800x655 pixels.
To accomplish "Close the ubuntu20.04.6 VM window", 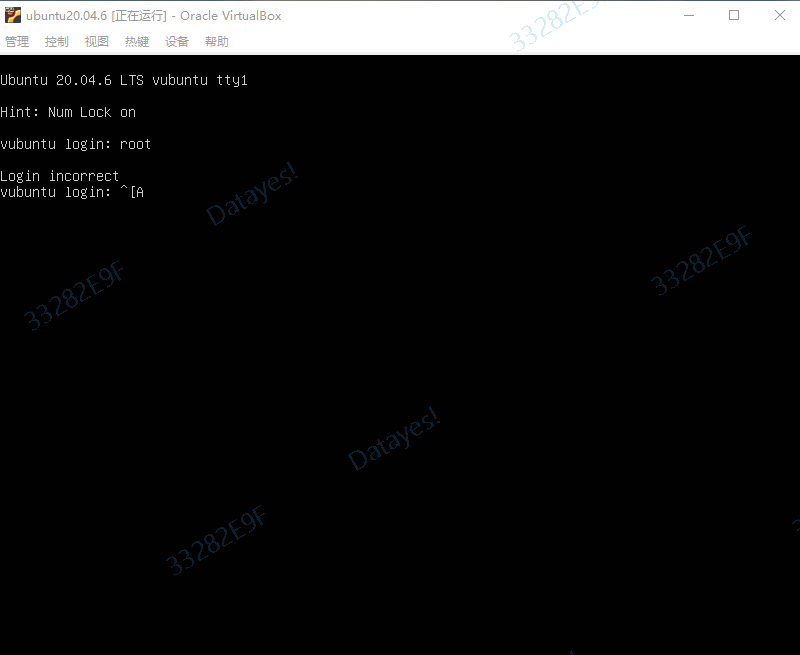I will (779, 15).
